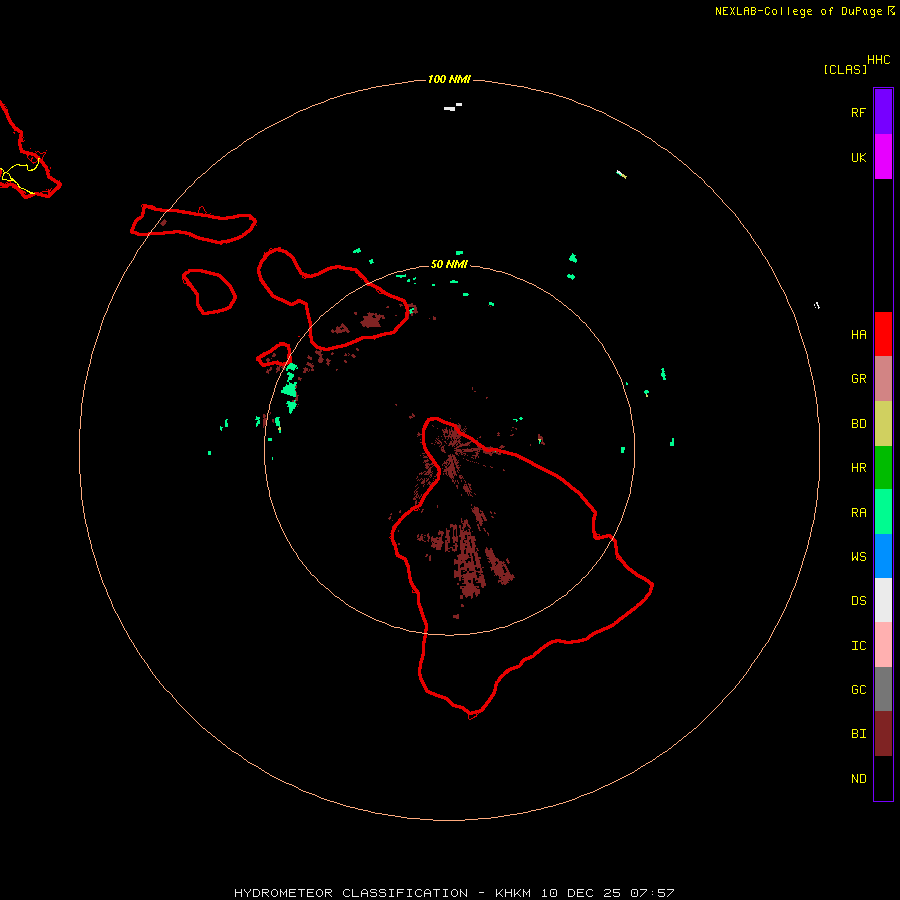Click the white echo patch below 100 NMI label
This screenshot has width=900, height=900.
tap(453, 107)
